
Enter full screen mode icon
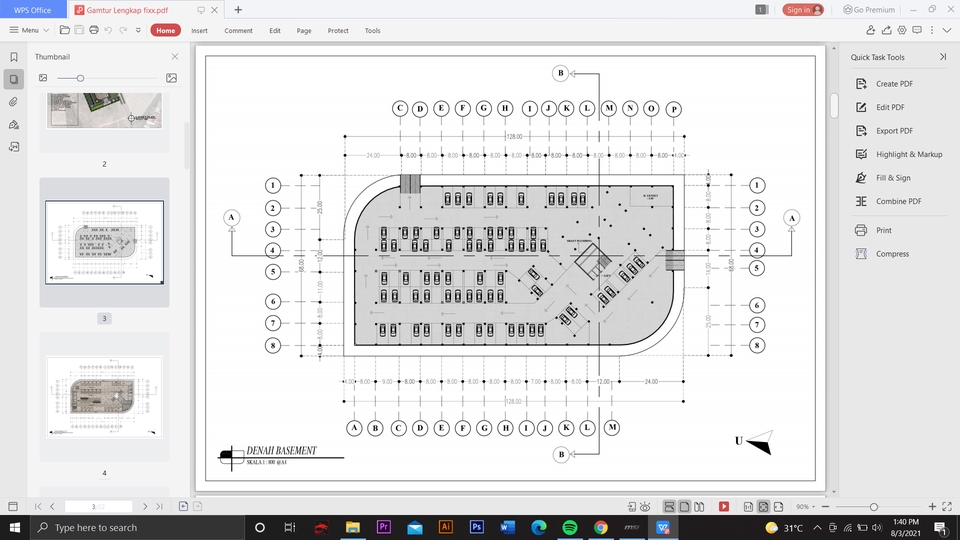[947, 506]
